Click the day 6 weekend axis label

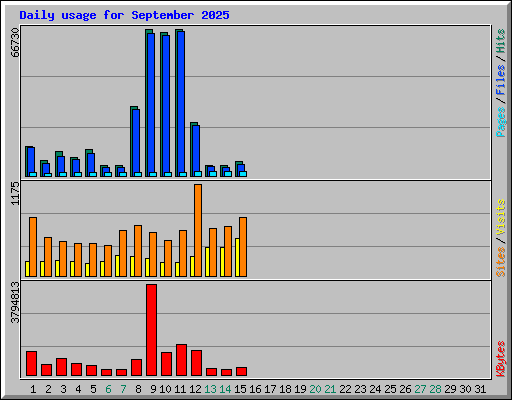click(x=108, y=389)
